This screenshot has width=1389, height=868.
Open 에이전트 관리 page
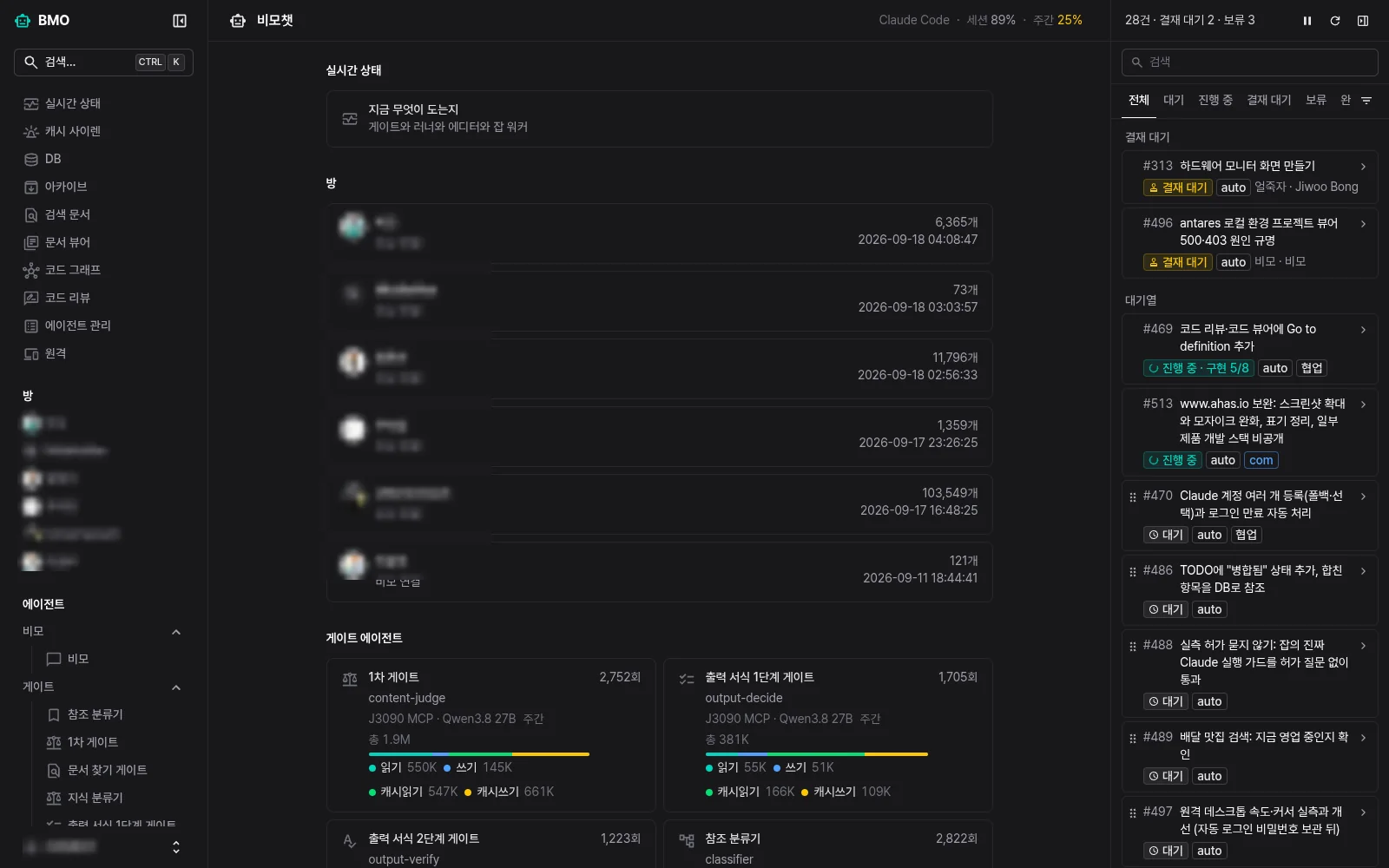103,325
